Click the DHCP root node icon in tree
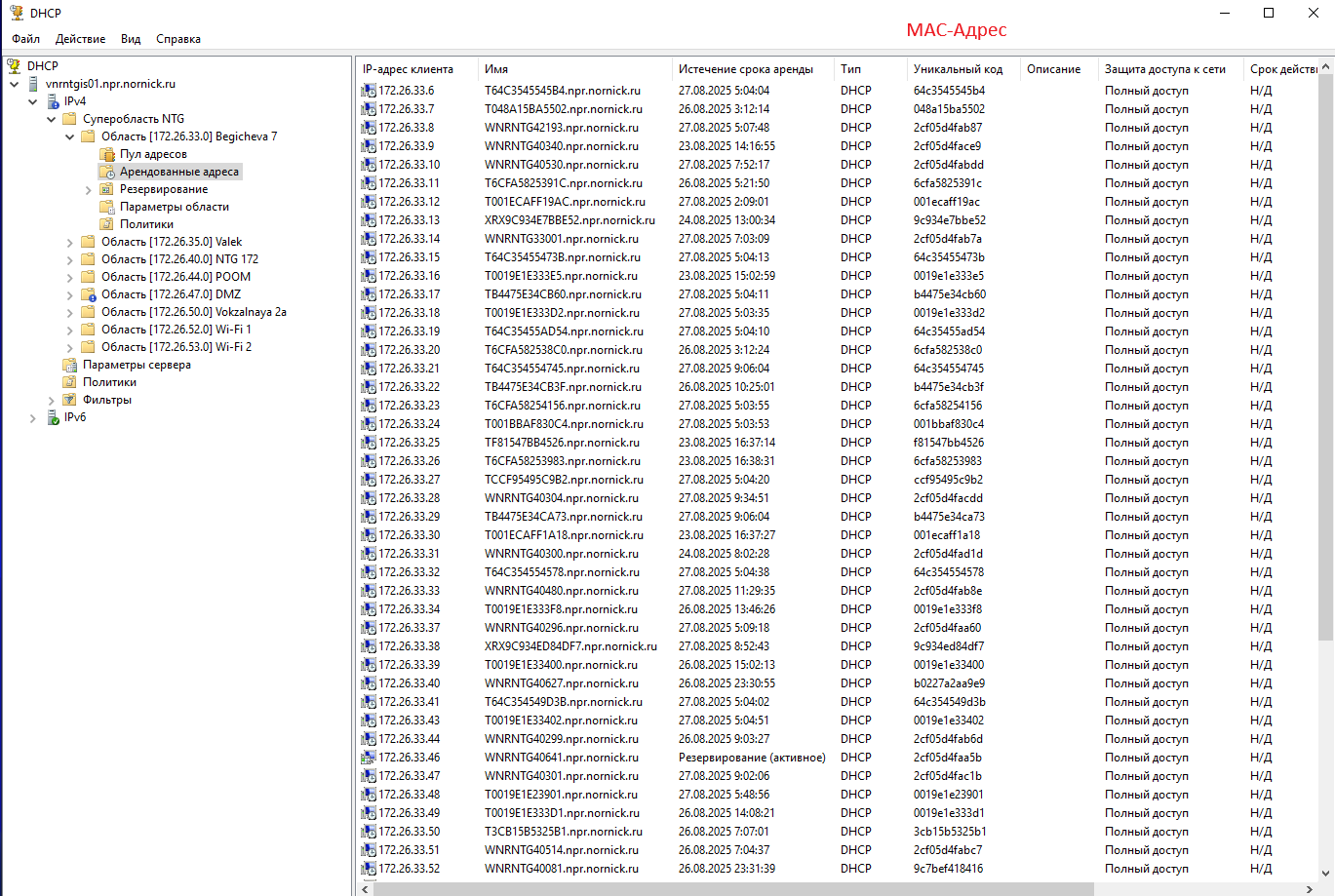This screenshot has width=1335, height=896. tap(14, 66)
